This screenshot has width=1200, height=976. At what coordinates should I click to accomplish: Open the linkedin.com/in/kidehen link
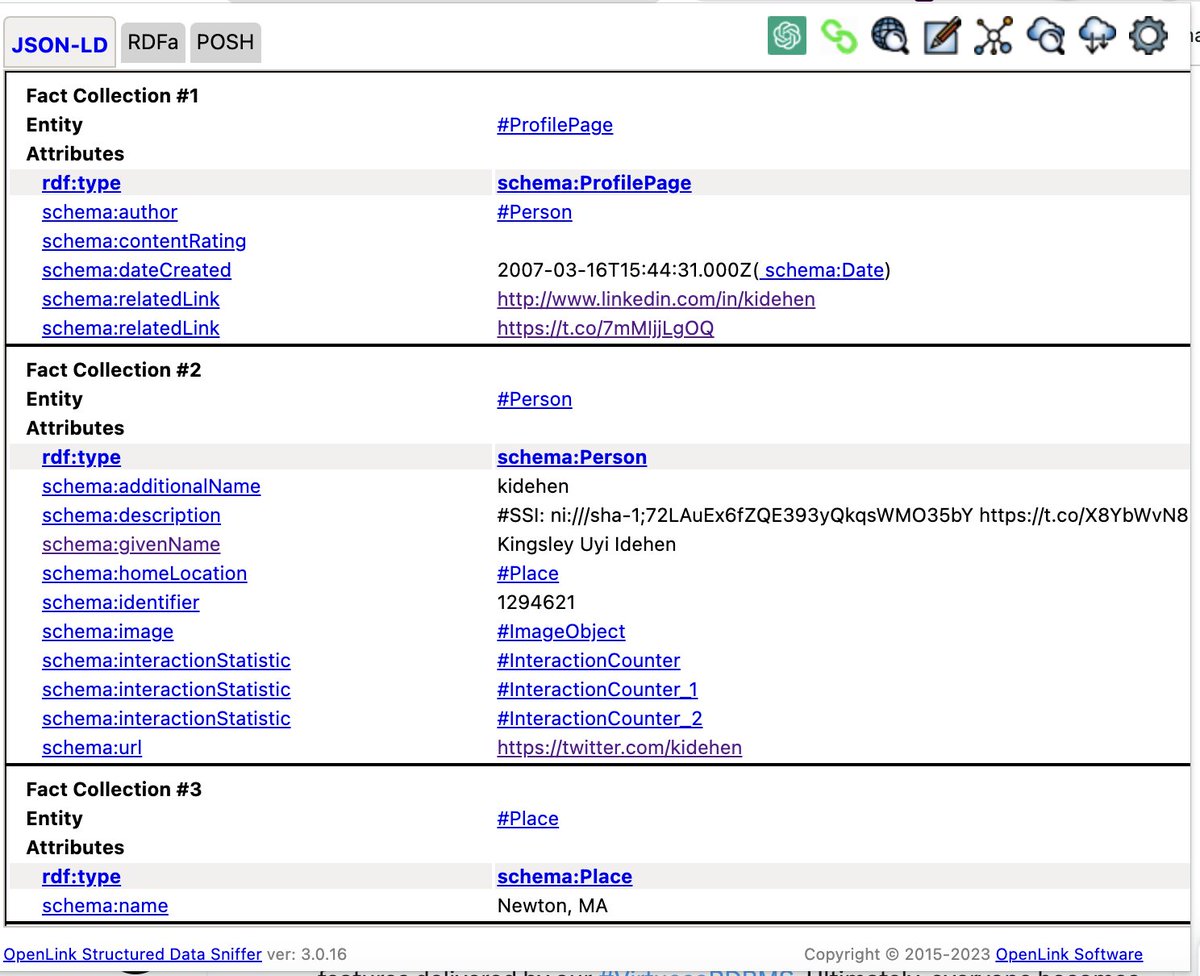pos(656,299)
